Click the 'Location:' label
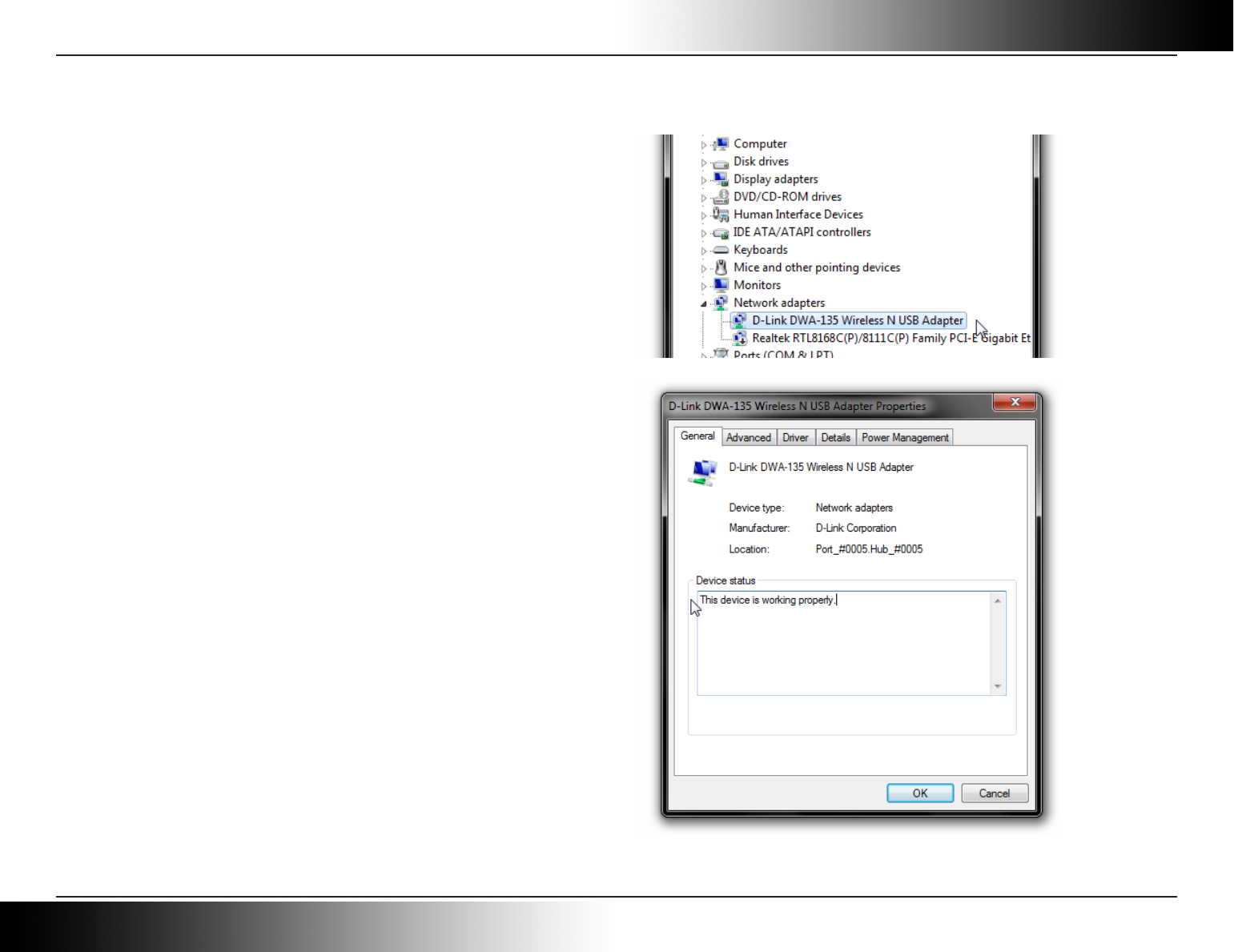1234x952 pixels. coord(749,549)
